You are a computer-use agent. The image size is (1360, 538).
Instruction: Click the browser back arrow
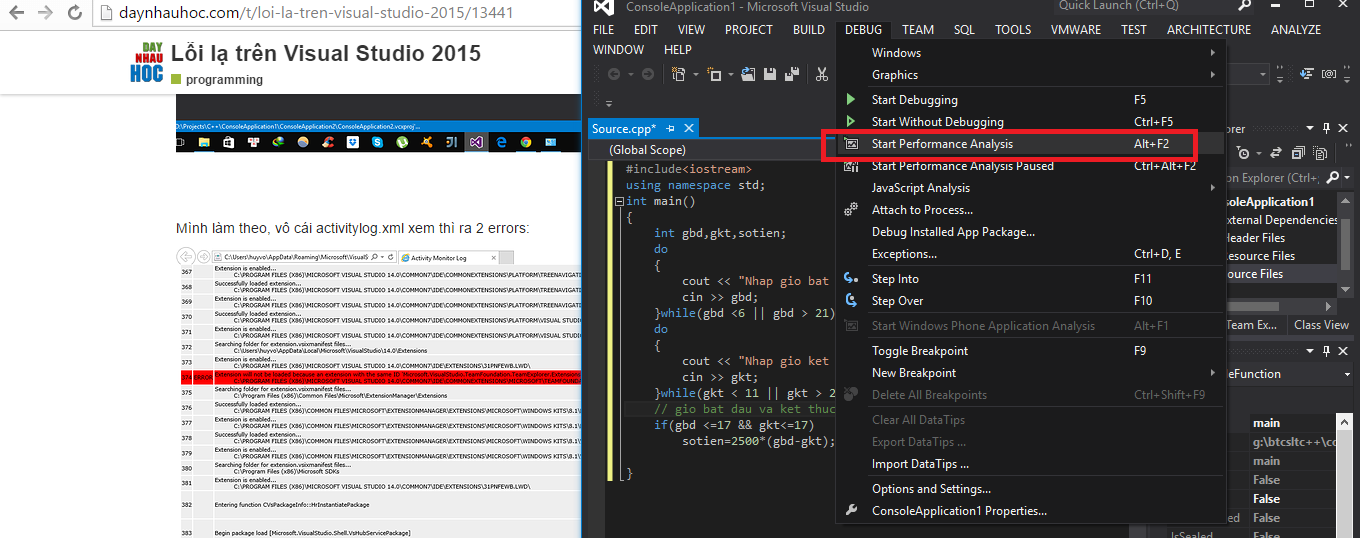pyautogui.click(x=17, y=14)
